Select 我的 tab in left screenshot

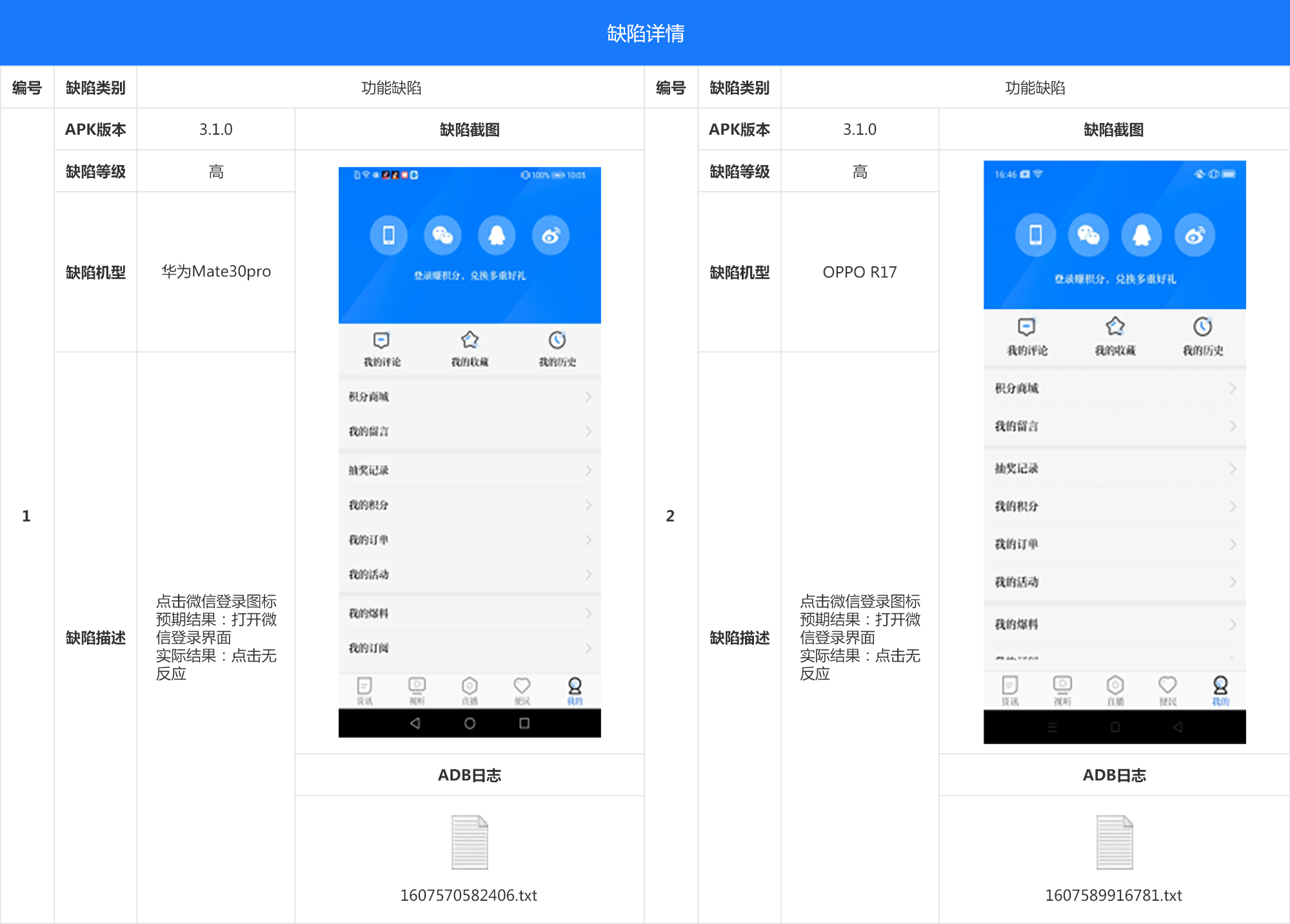(575, 690)
